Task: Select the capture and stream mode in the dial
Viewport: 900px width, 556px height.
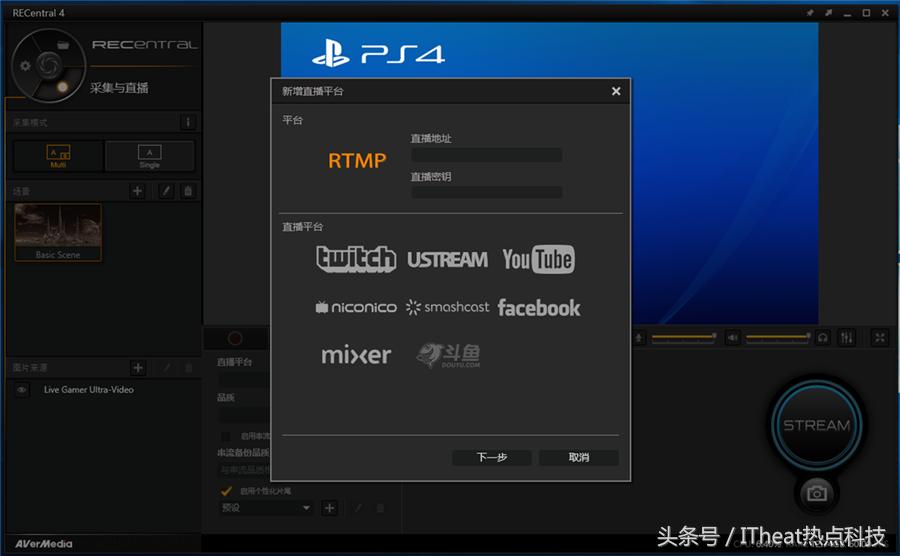Action: (x=62, y=87)
